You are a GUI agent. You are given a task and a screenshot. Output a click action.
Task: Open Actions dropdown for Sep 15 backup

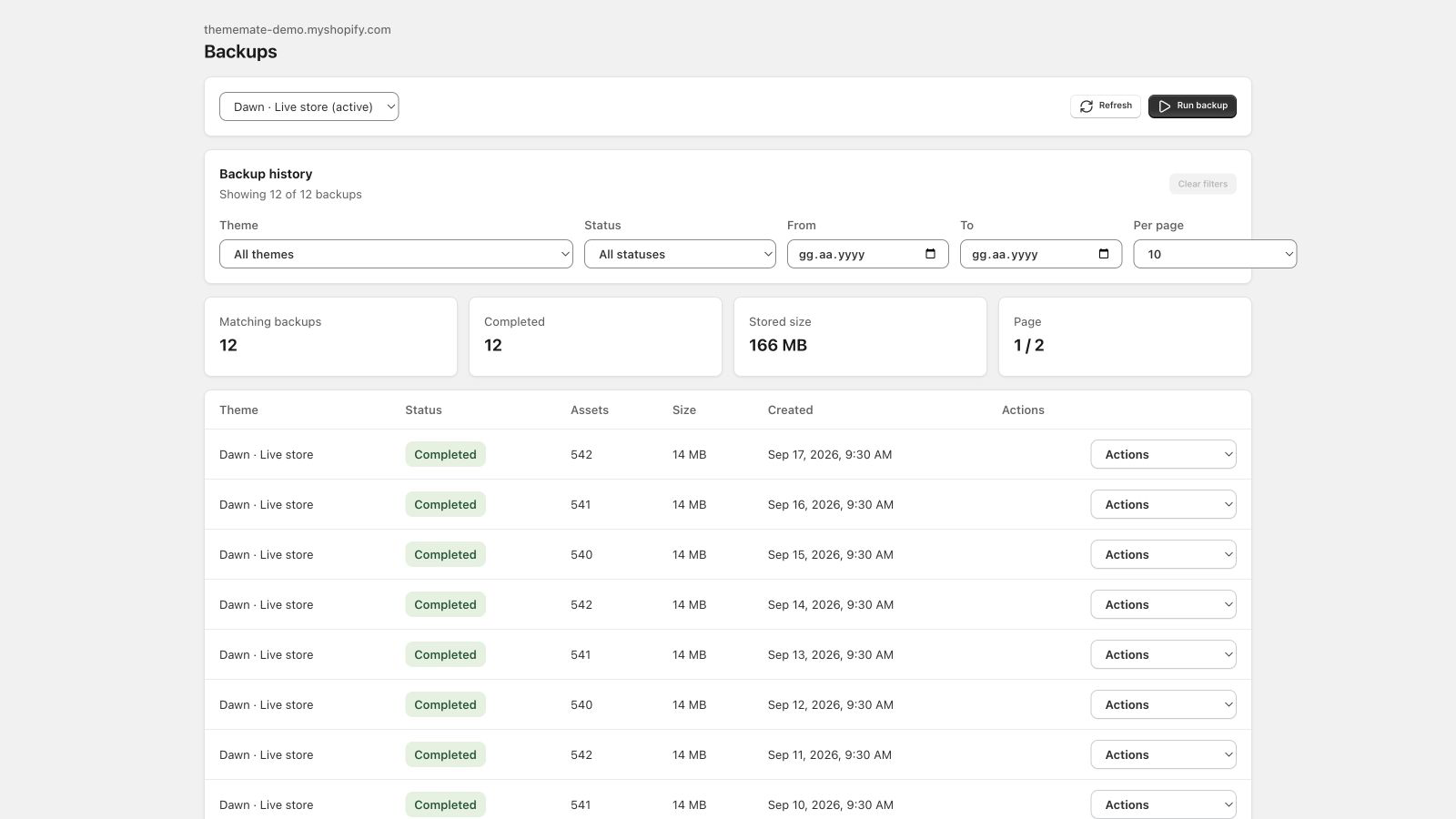[x=1163, y=554]
